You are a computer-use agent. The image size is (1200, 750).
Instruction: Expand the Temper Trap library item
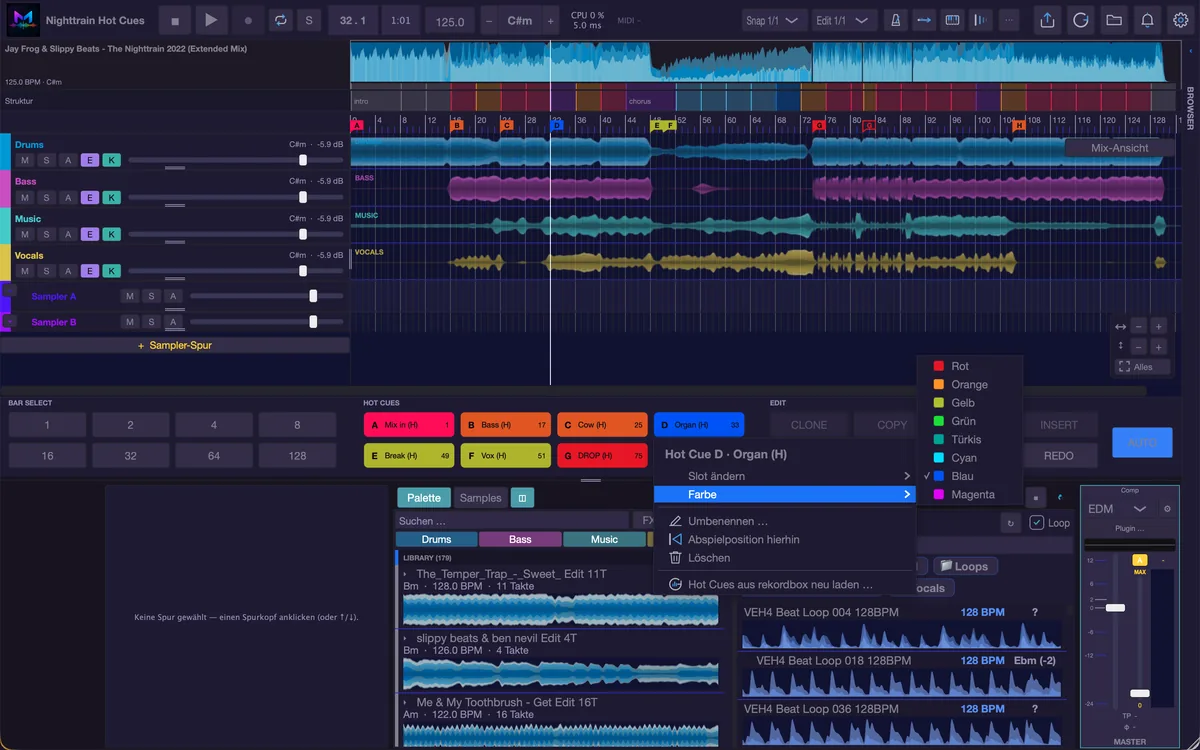pos(405,574)
